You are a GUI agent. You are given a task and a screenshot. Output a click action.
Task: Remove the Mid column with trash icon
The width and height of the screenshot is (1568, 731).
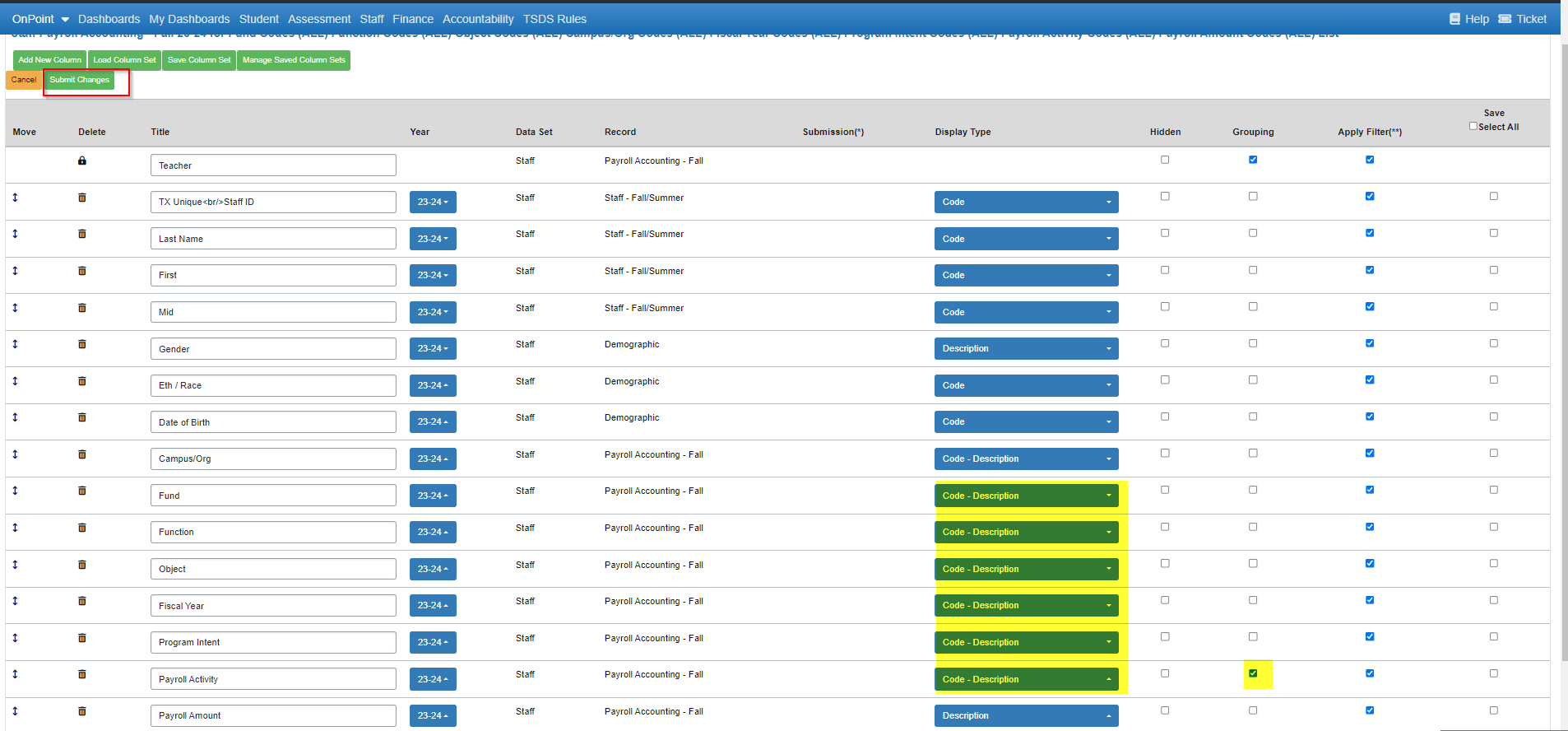pyautogui.click(x=82, y=308)
